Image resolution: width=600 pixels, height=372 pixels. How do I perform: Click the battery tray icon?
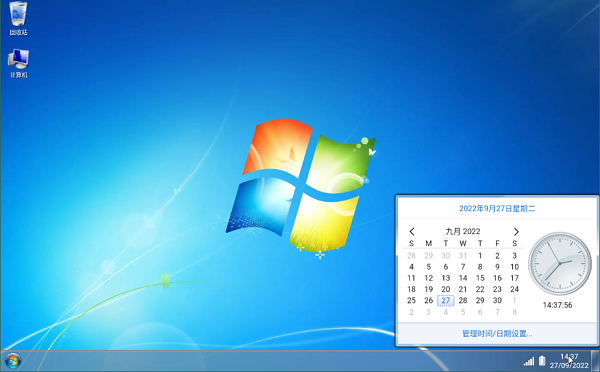[542, 361]
